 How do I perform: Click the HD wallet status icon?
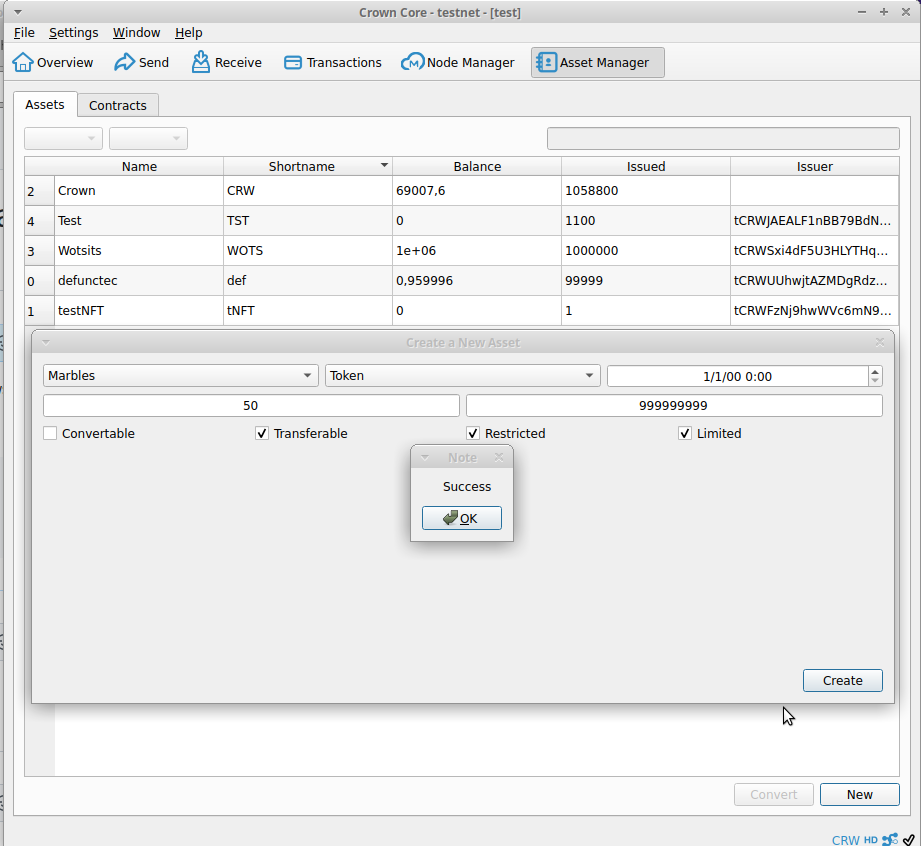point(870,839)
